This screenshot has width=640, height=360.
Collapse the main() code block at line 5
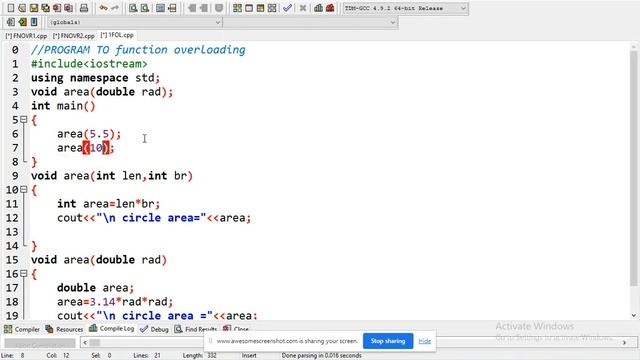(24, 120)
